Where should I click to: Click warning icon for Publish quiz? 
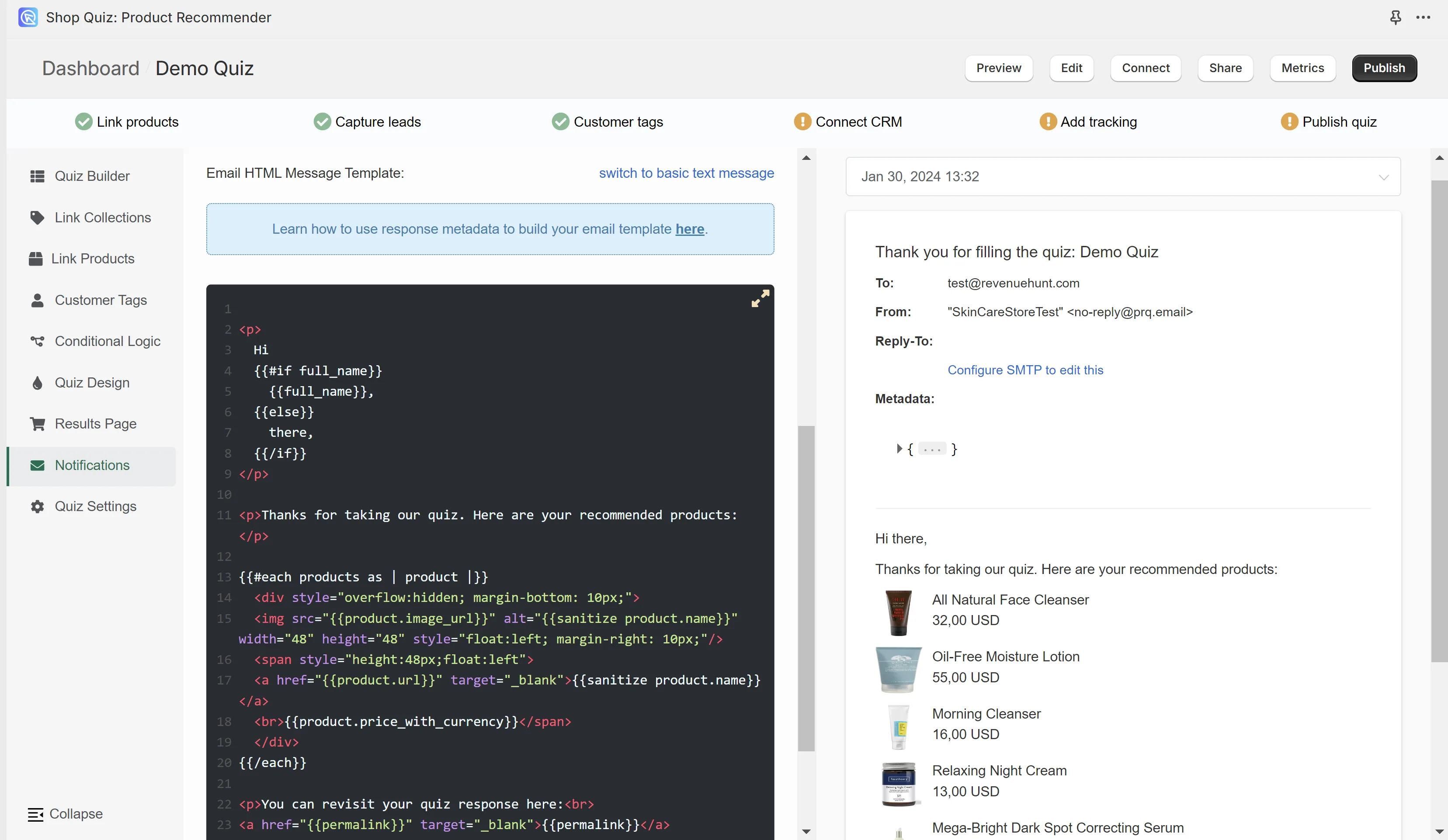(1289, 122)
